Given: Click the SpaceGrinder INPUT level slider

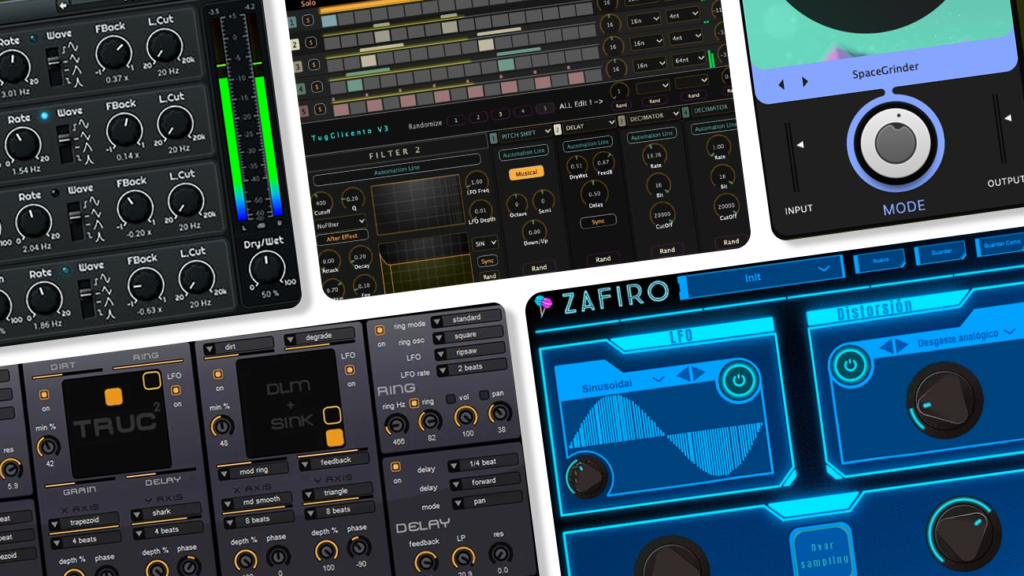Looking at the screenshot, I should tap(793, 157).
